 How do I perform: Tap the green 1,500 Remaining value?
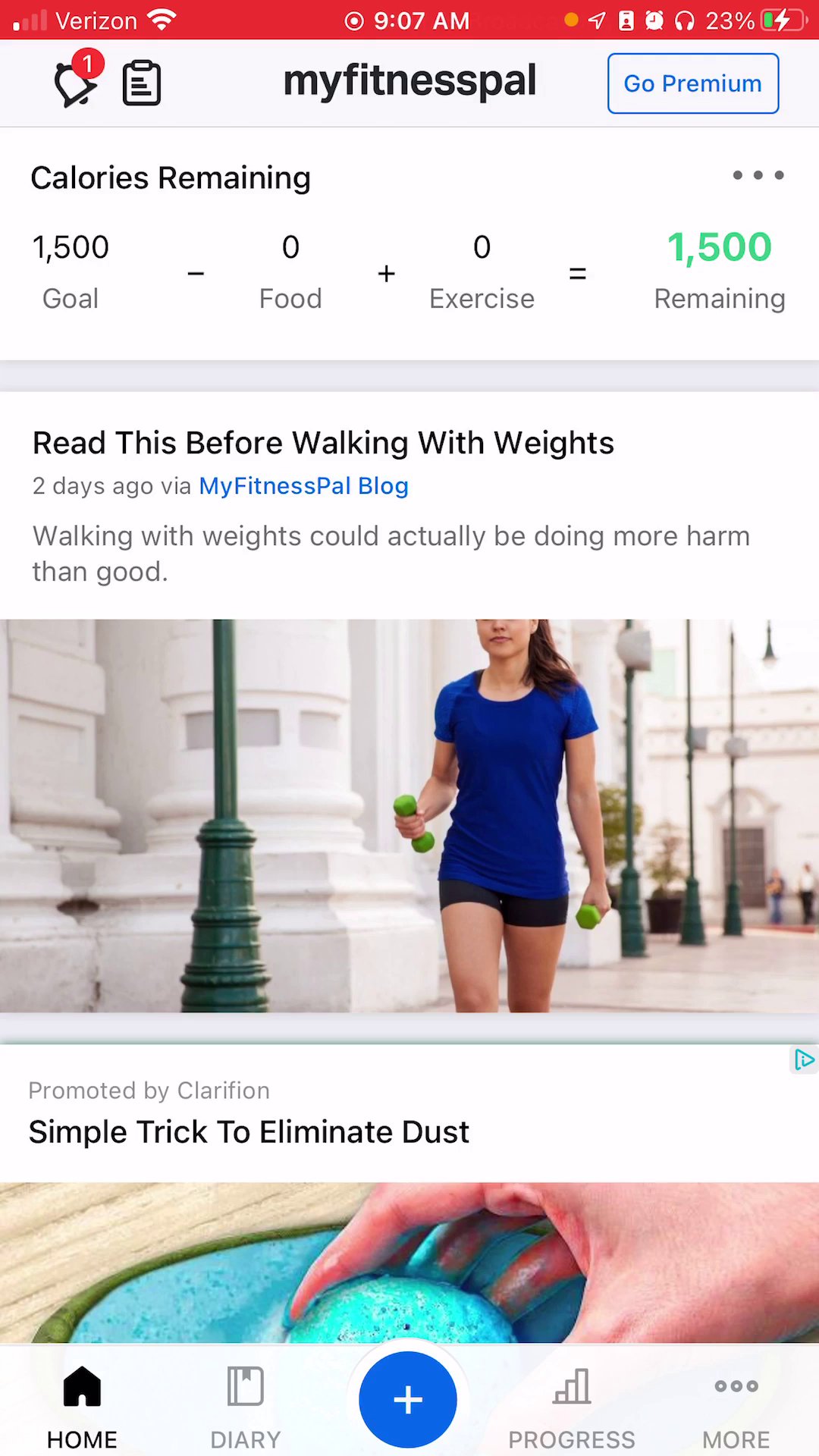tap(719, 247)
